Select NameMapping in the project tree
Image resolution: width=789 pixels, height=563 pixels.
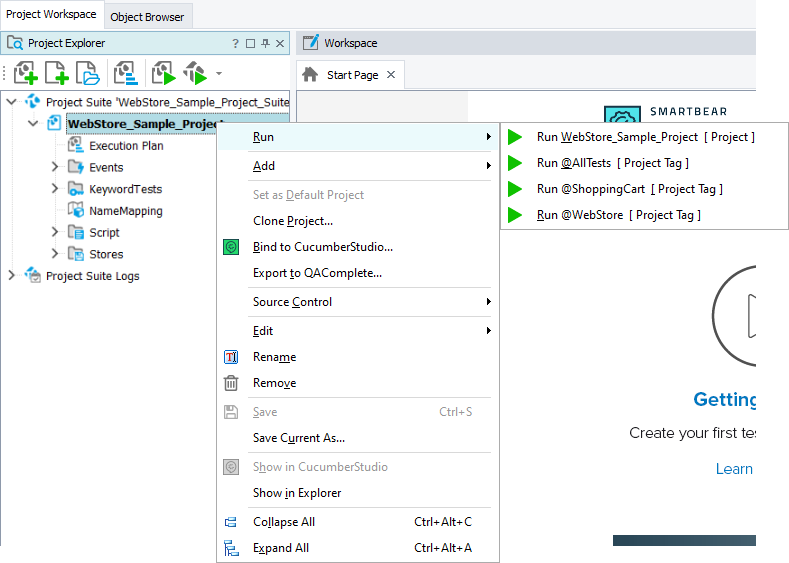click(x=125, y=211)
